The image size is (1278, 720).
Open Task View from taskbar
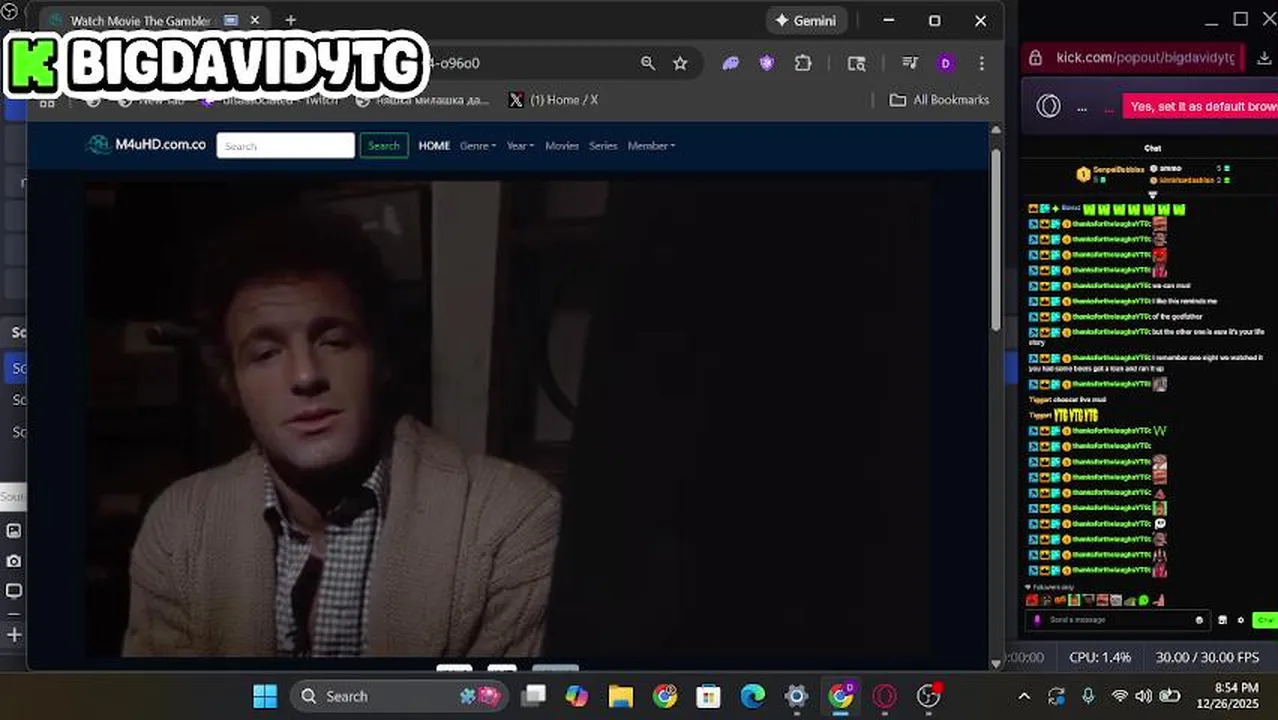pos(534,696)
